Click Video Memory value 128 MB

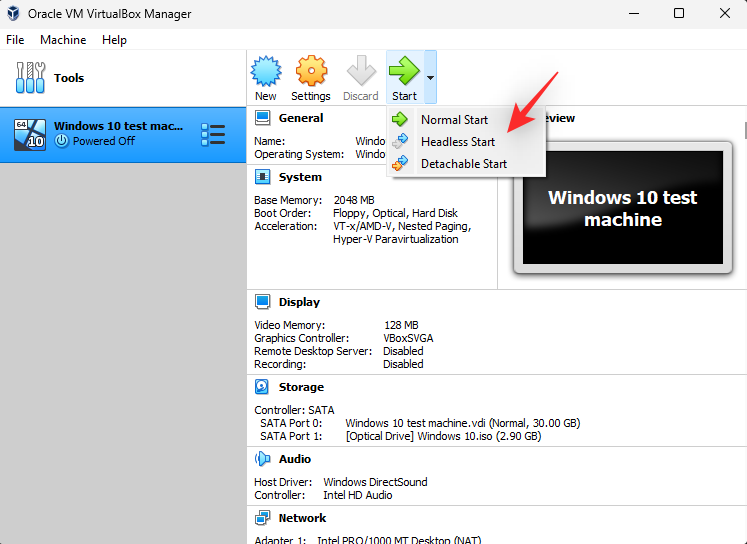coord(401,325)
